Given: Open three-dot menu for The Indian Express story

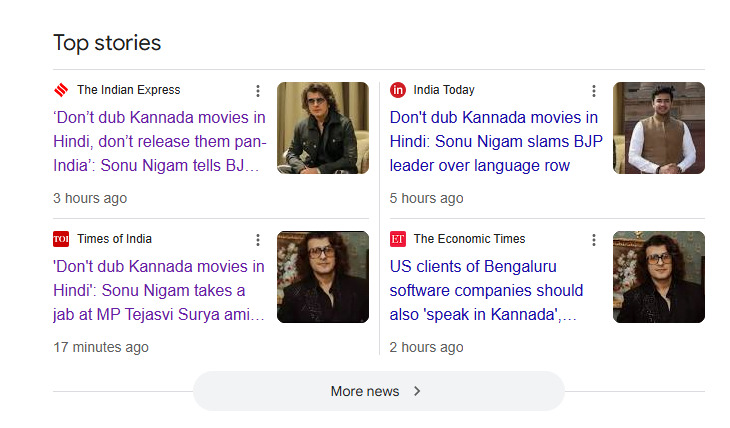Looking at the screenshot, I should (x=257, y=91).
